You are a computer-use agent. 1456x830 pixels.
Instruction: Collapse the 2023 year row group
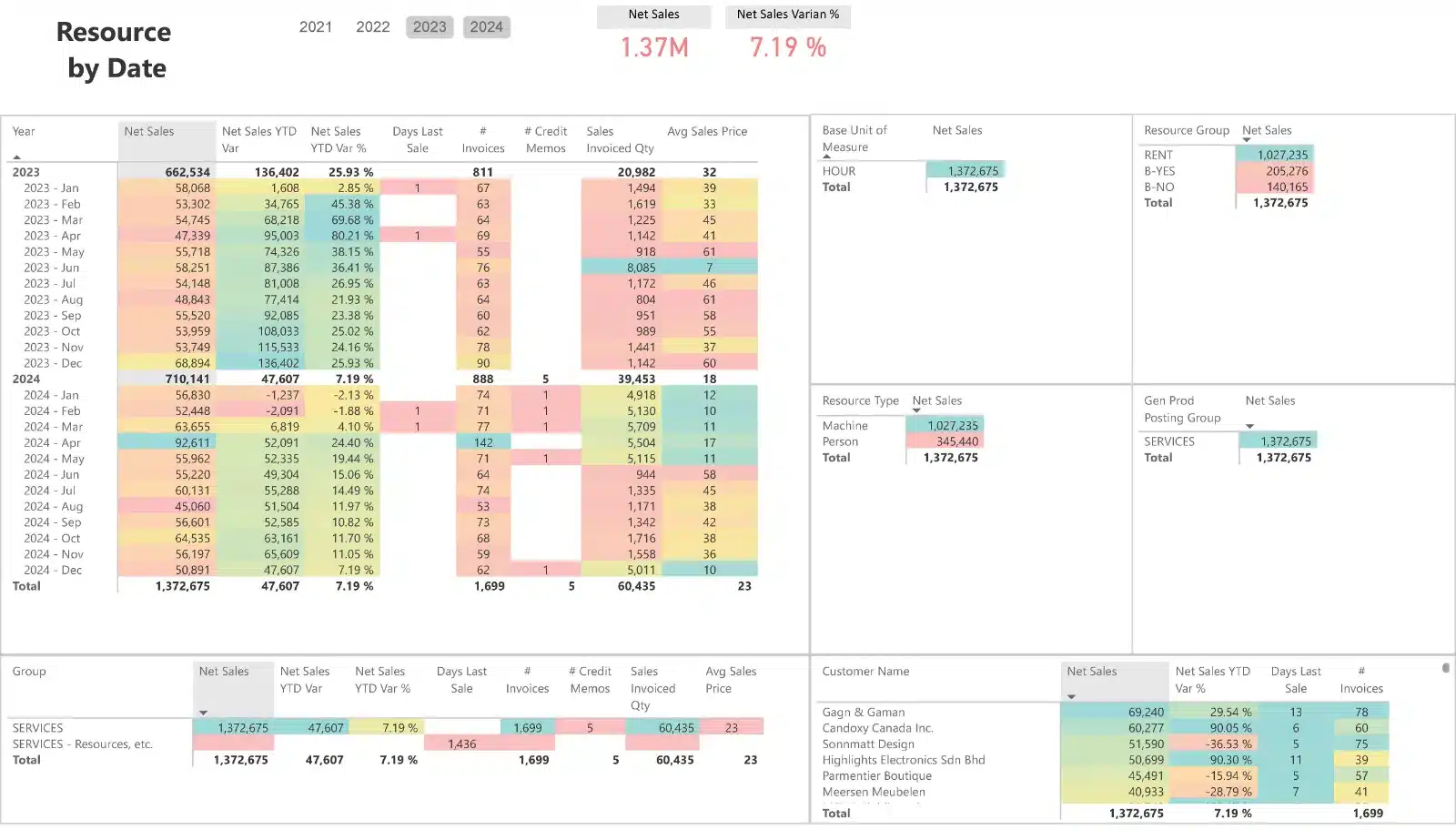tap(26, 172)
